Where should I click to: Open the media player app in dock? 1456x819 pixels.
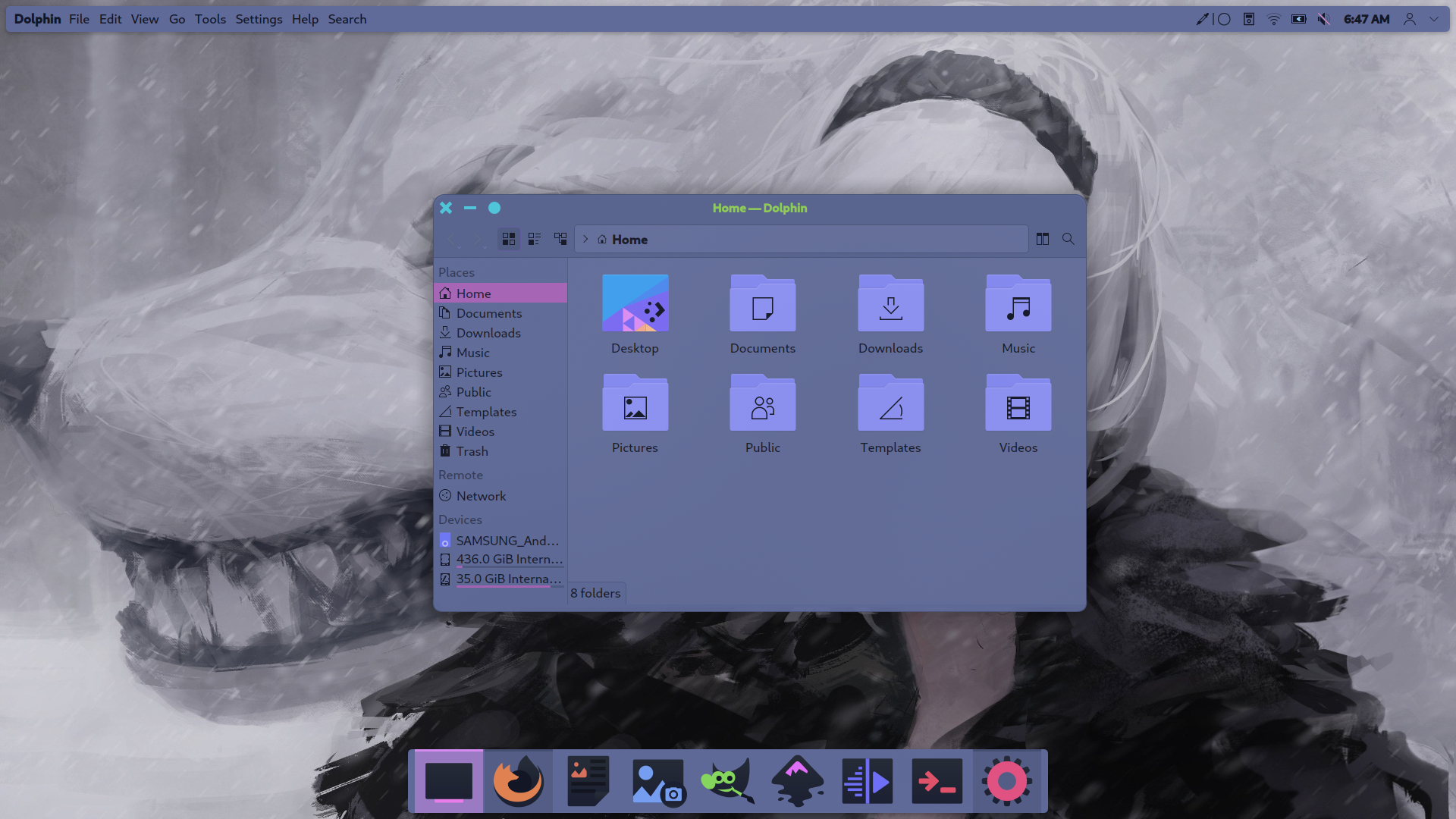pyautogui.click(x=868, y=781)
